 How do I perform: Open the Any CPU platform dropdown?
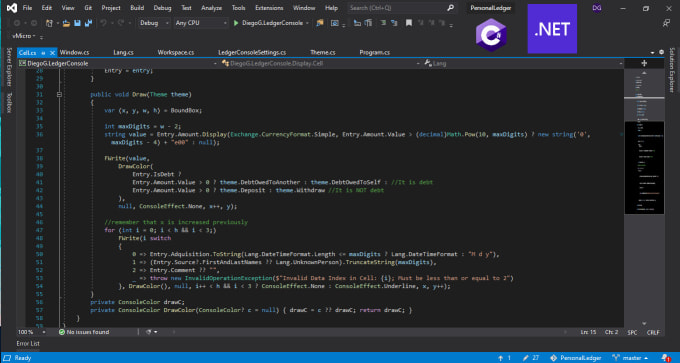click(x=201, y=23)
